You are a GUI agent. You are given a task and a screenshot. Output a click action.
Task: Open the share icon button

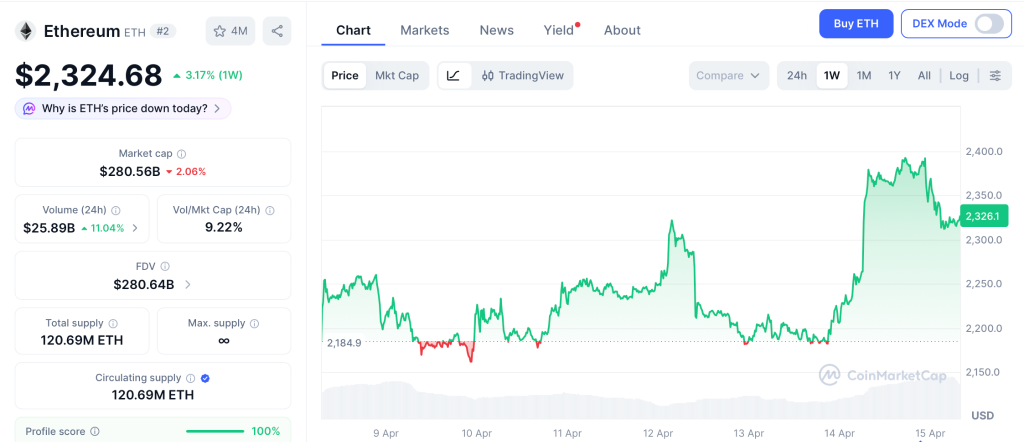pyautogui.click(x=277, y=31)
